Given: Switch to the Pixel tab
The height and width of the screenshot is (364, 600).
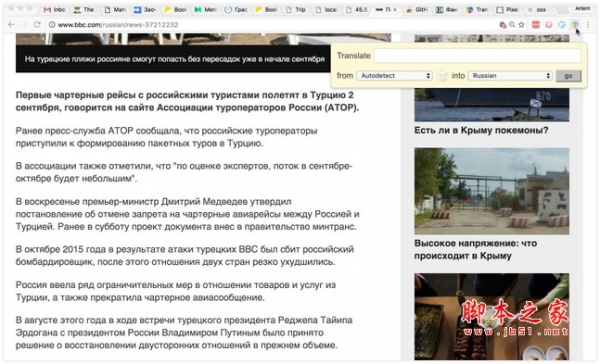Looking at the screenshot, I should coord(507,10).
